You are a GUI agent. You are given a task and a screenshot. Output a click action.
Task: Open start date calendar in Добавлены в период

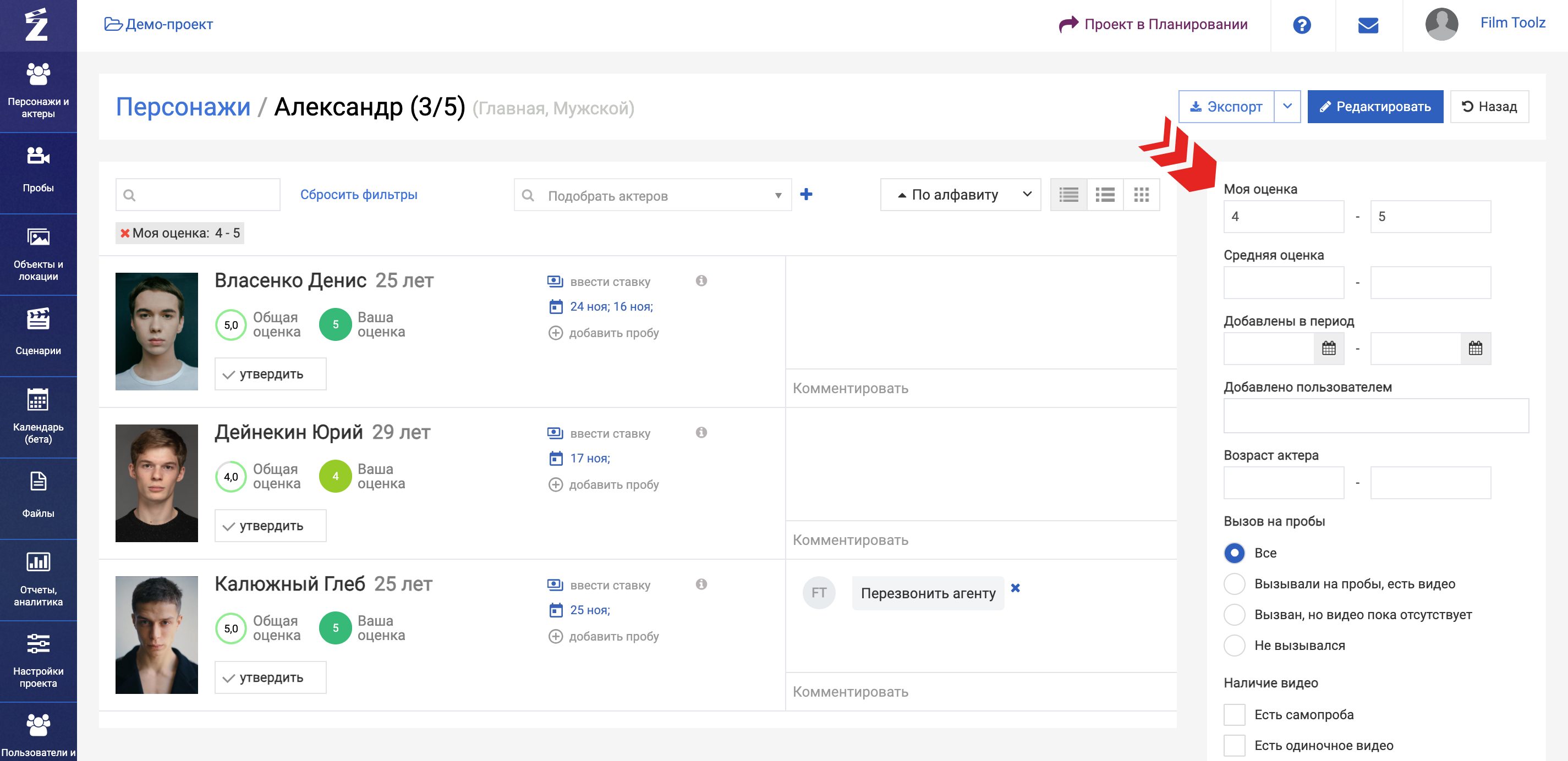[1329, 349]
